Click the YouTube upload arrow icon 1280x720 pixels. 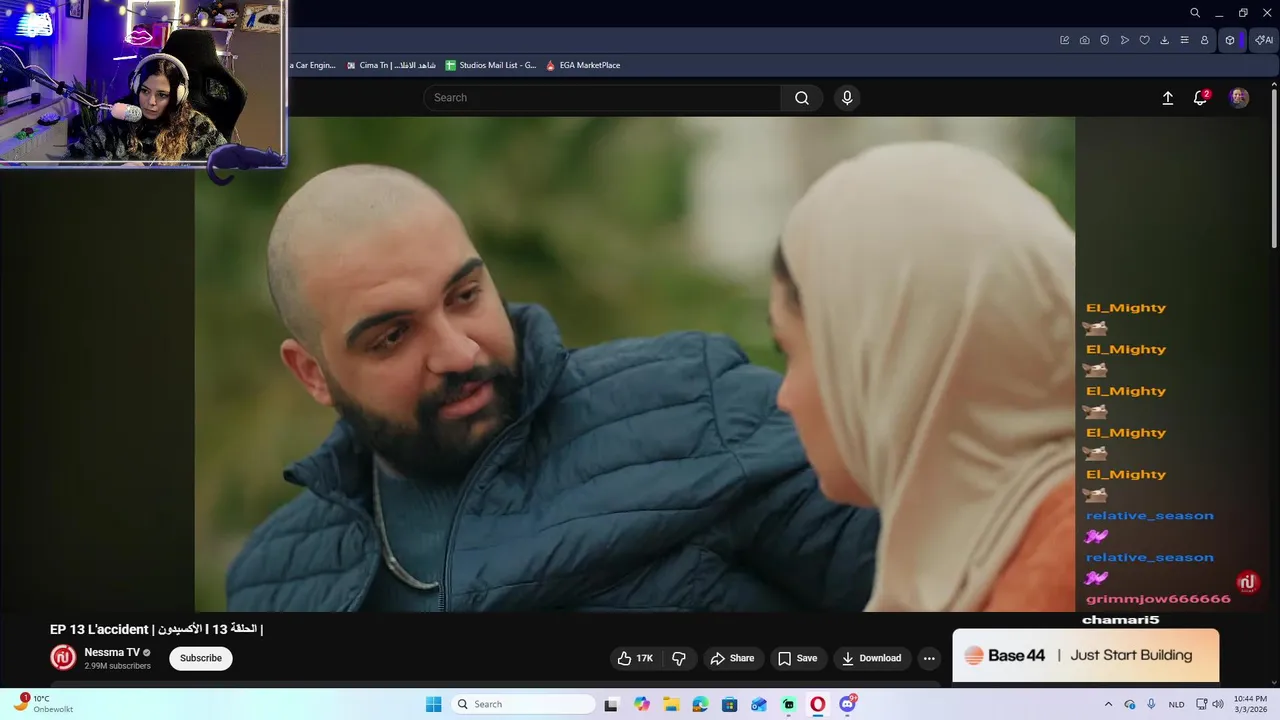click(1167, 98)
